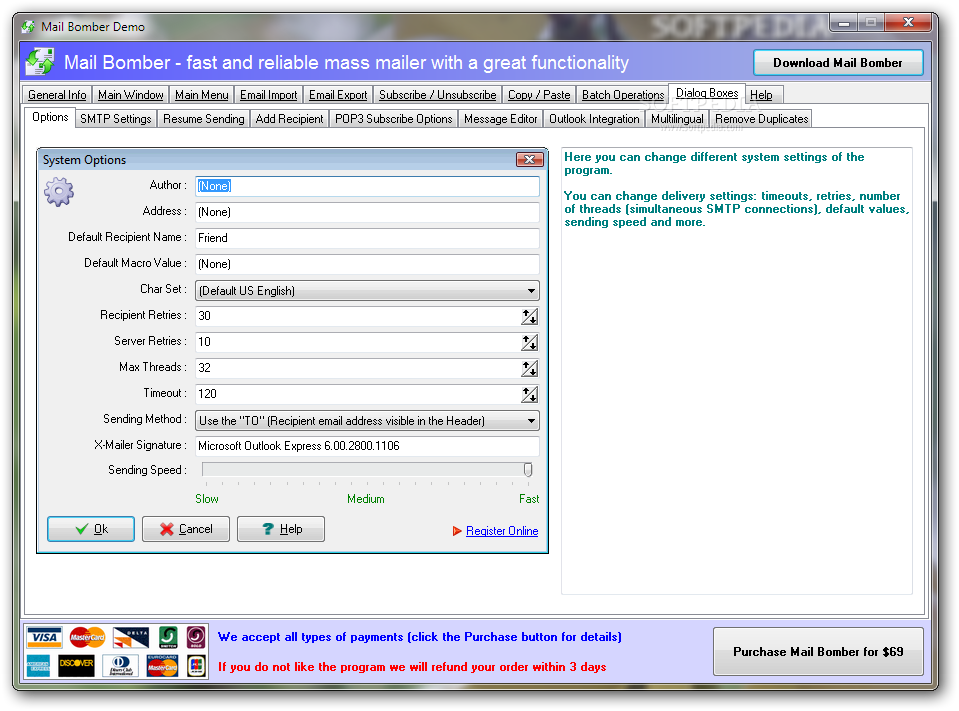959x711 pixels.
Task: Click the JCB card icon
Action: tap(196, 665)
